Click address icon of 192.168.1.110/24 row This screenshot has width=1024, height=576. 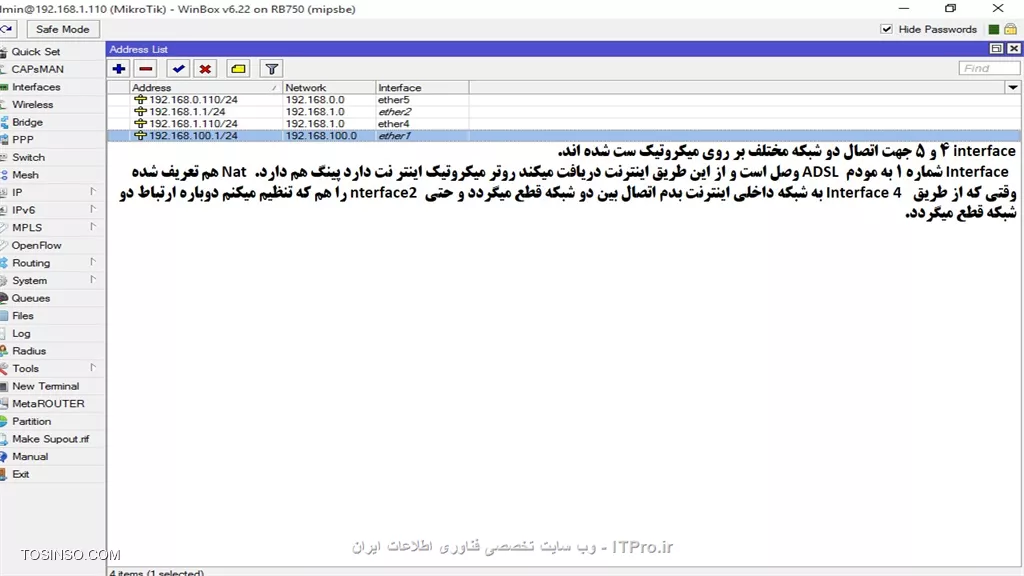click(140, 123)
